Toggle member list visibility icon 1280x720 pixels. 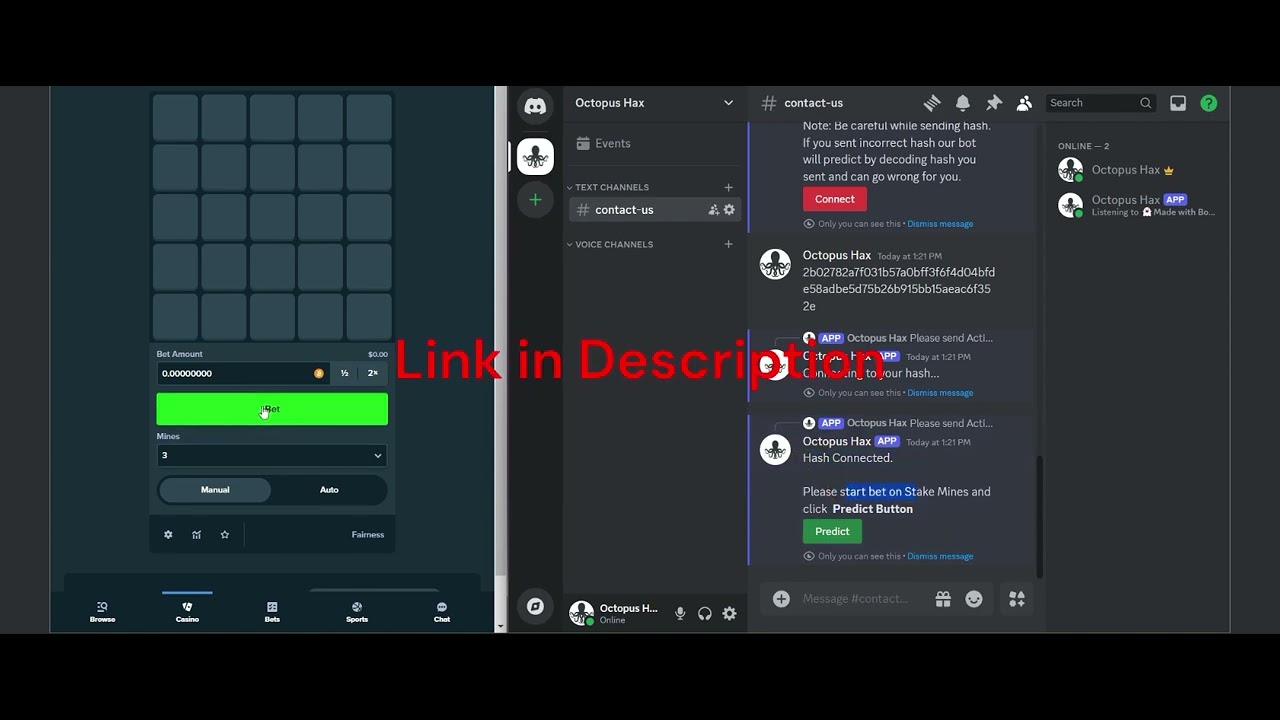[x=1024, y=103]
